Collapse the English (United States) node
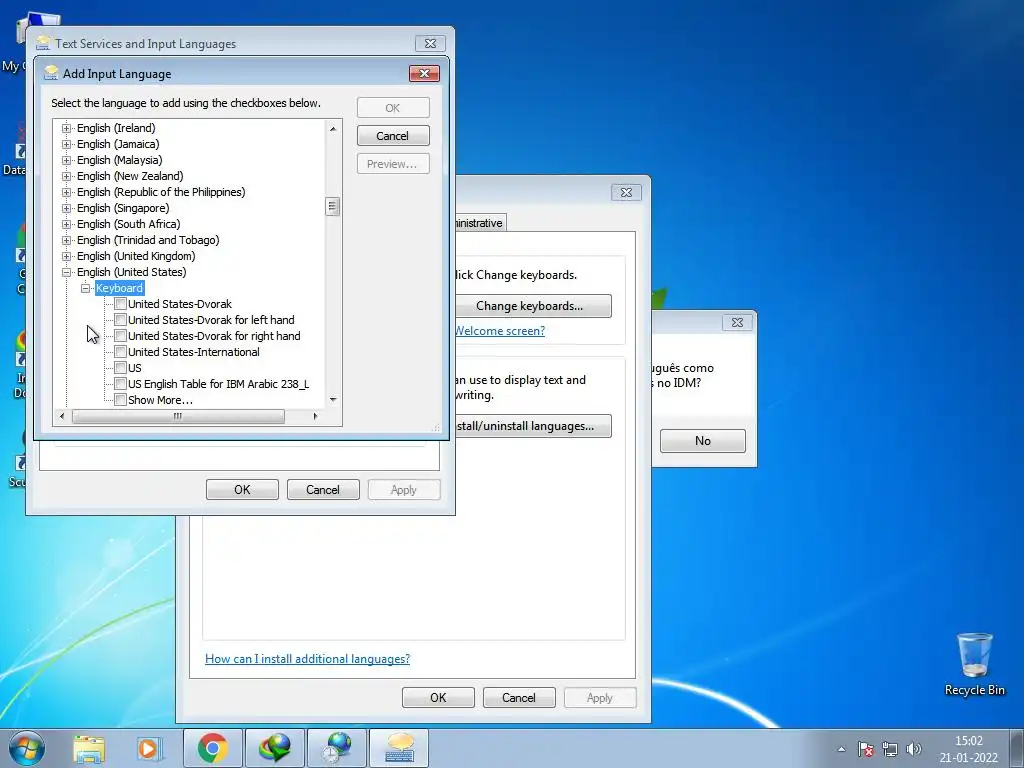This screenshot has height=768, width=1024. click(x=67, y=272)
